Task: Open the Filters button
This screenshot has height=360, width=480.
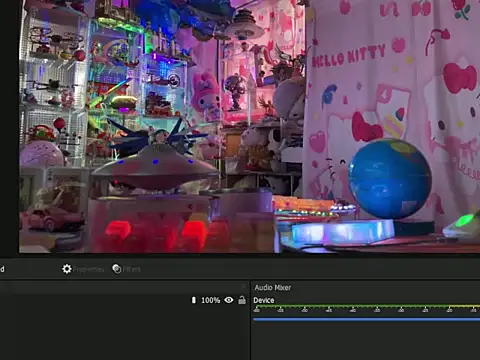Action: coord(126,269)
